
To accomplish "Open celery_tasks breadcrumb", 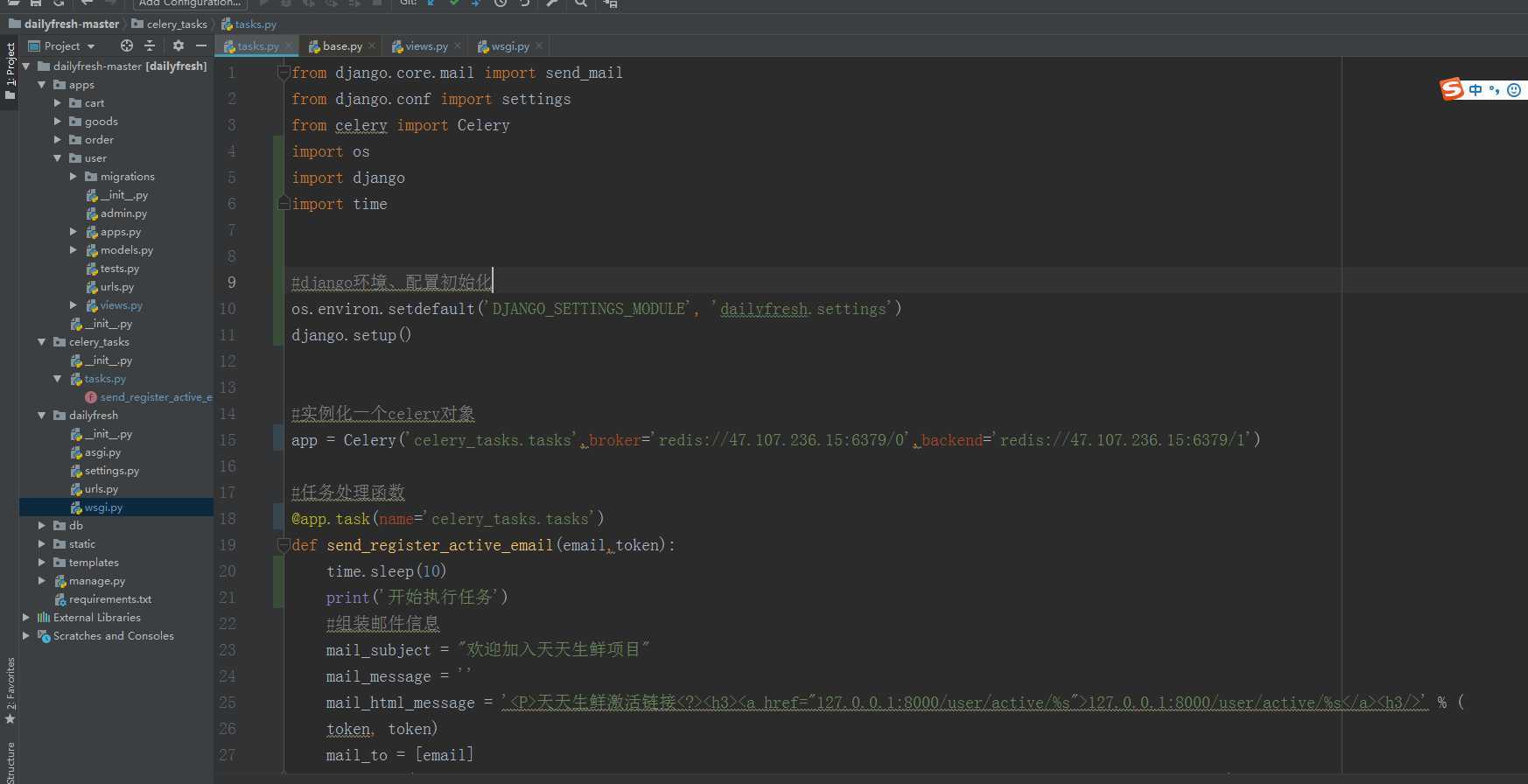I will [x=170, y=24].
